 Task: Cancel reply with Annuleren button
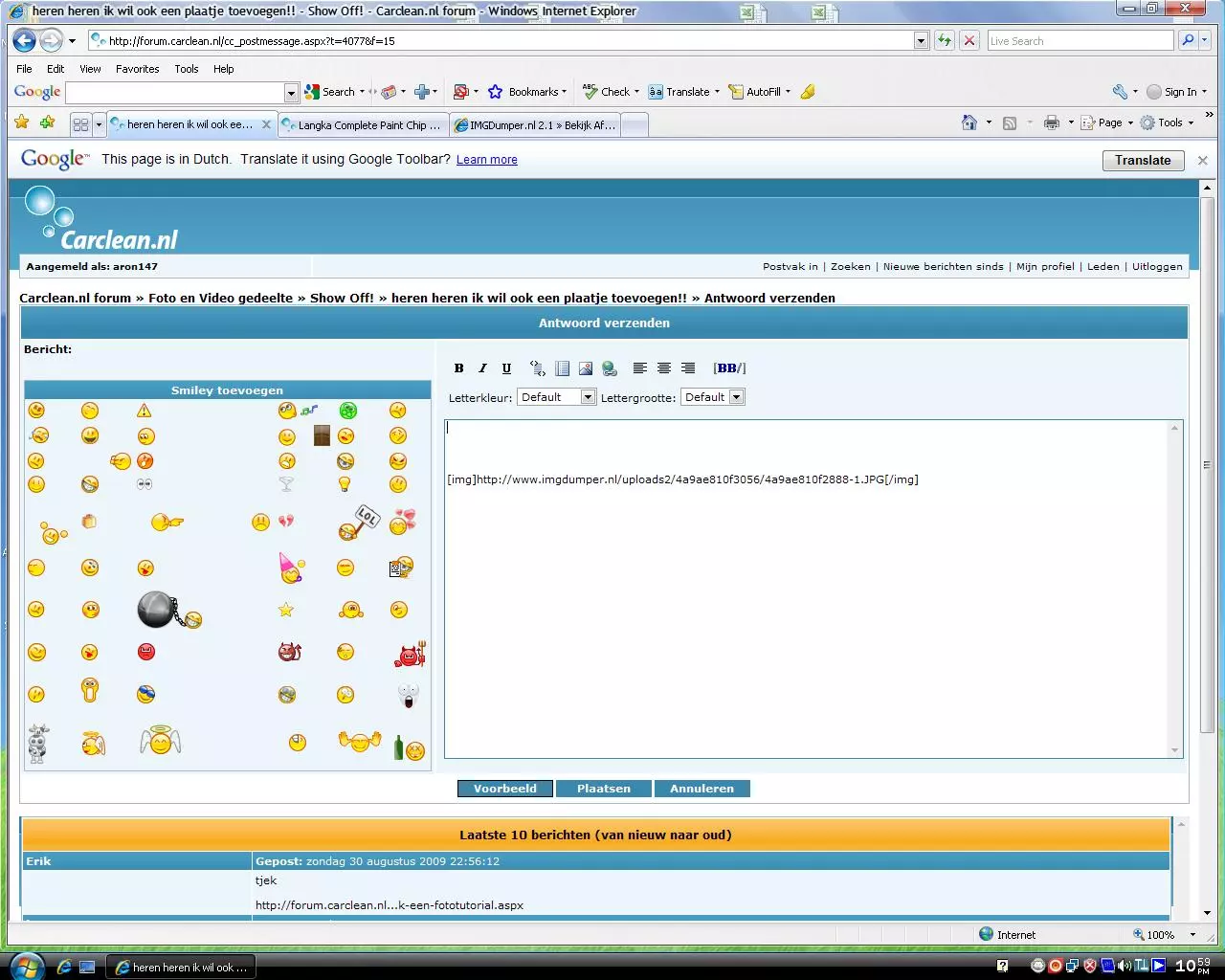click(702, 789)
